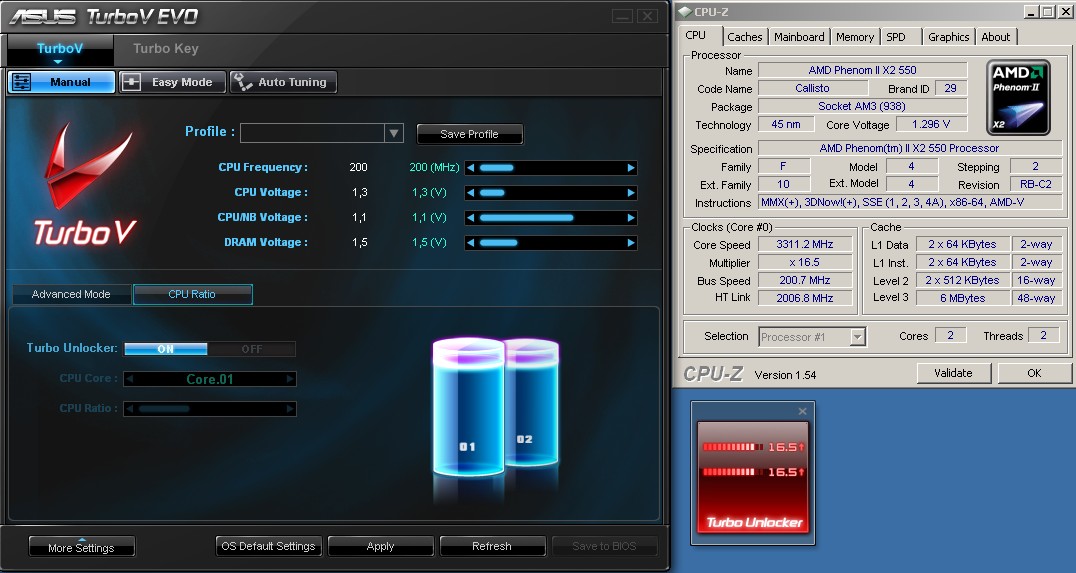The image size is (1076, 573).
Task: Open the About tab in CPU-Z
Action: (x=996, y=37)
